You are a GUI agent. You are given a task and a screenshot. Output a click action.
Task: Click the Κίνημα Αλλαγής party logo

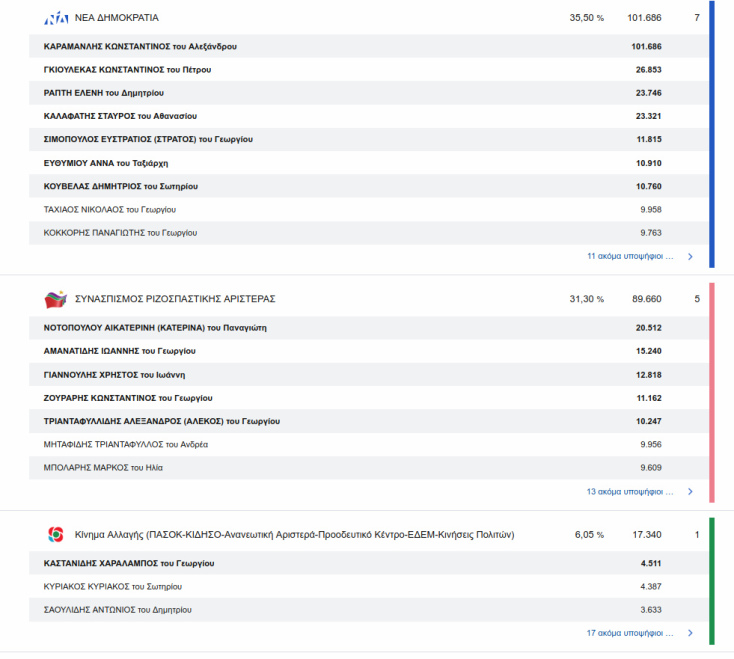click(56, 535)
